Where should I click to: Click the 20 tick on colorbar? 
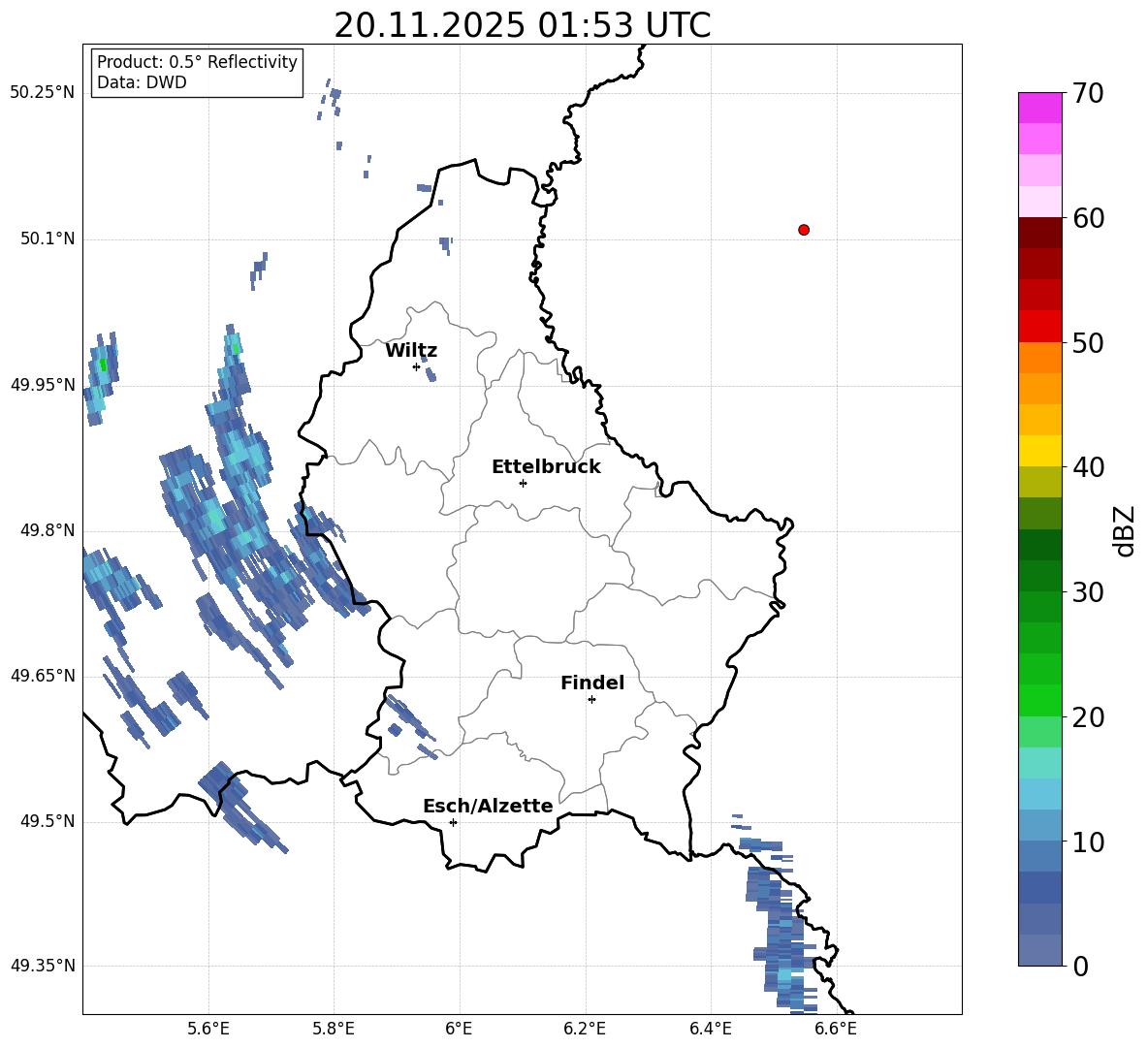tap(1088, 717)
